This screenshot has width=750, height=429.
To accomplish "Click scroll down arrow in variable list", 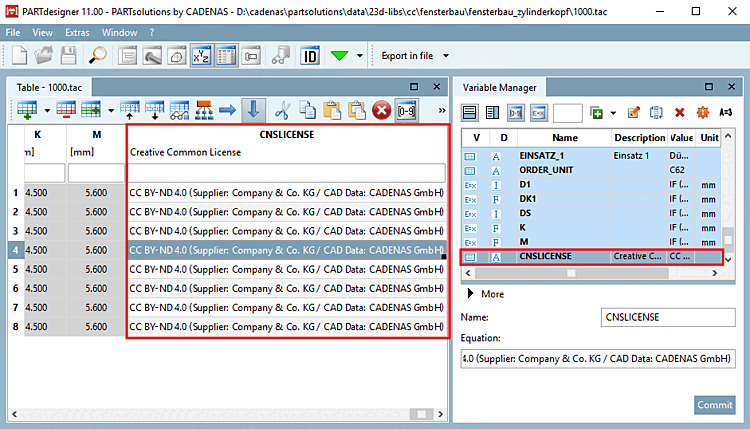I will 728,260.
